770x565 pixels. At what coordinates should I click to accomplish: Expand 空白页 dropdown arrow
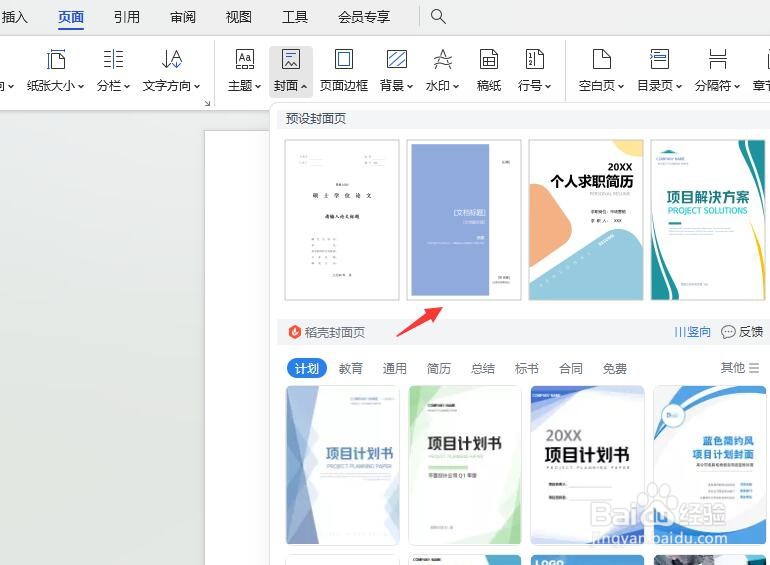(x=621, y=86)
